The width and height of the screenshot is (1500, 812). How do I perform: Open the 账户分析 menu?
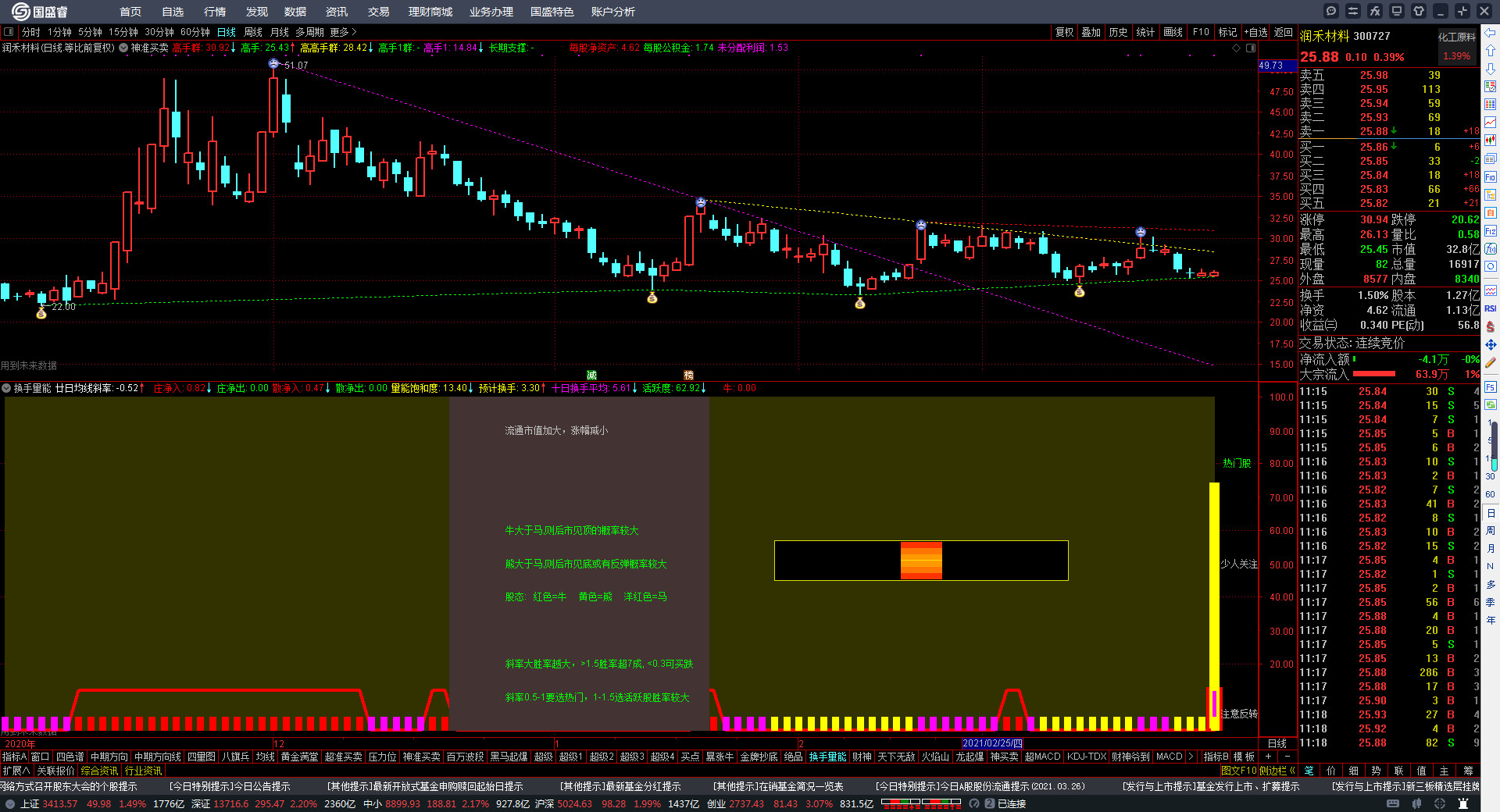[x=612, y=12]
